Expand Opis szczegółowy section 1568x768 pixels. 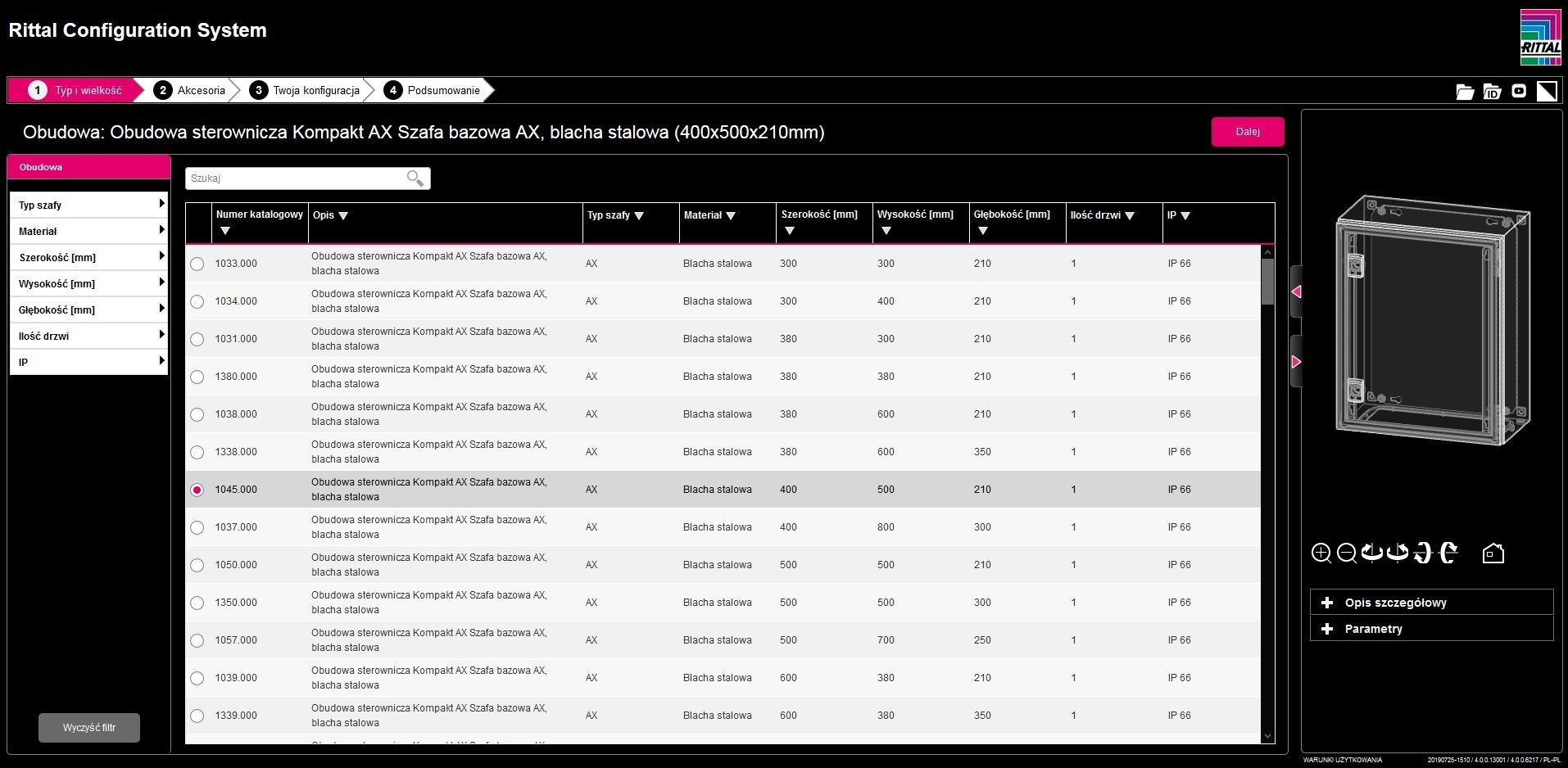1431,603
